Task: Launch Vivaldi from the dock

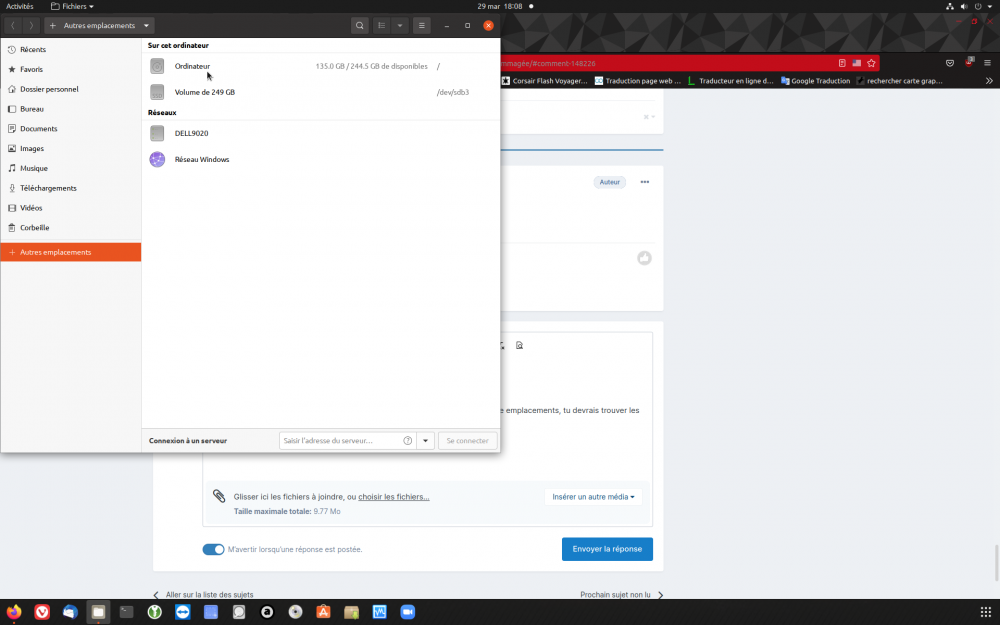Action: coord(42,612)
